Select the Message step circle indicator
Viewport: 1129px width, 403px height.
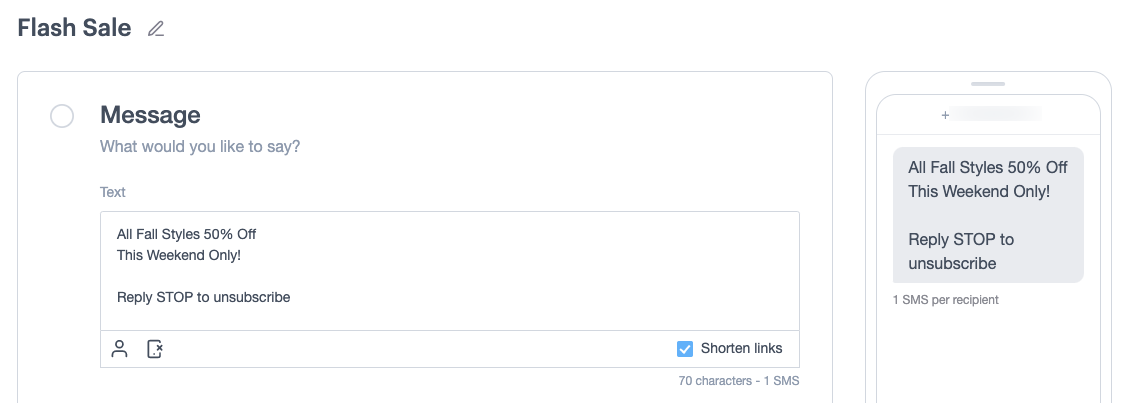point(62,117)
